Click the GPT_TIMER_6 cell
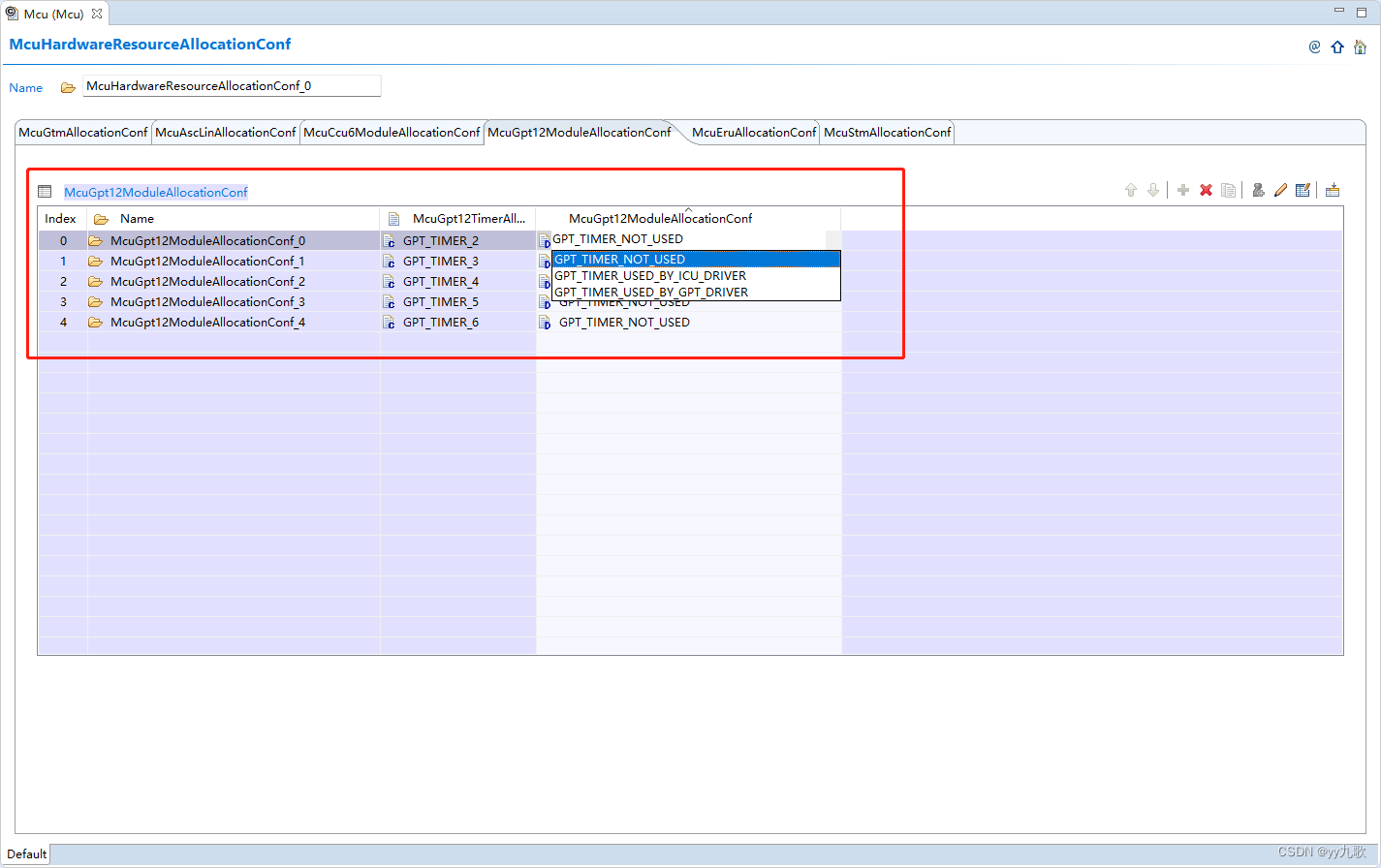Screen dimensions: 1381x868 pos(458,323)
